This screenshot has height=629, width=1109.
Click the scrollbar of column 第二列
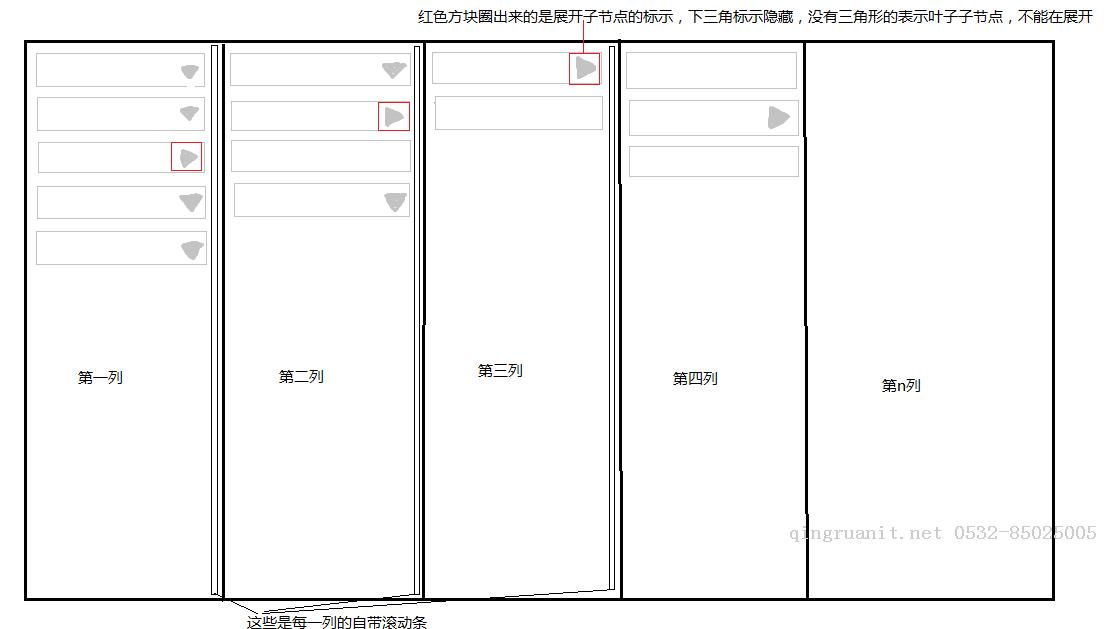coord(417,320)
